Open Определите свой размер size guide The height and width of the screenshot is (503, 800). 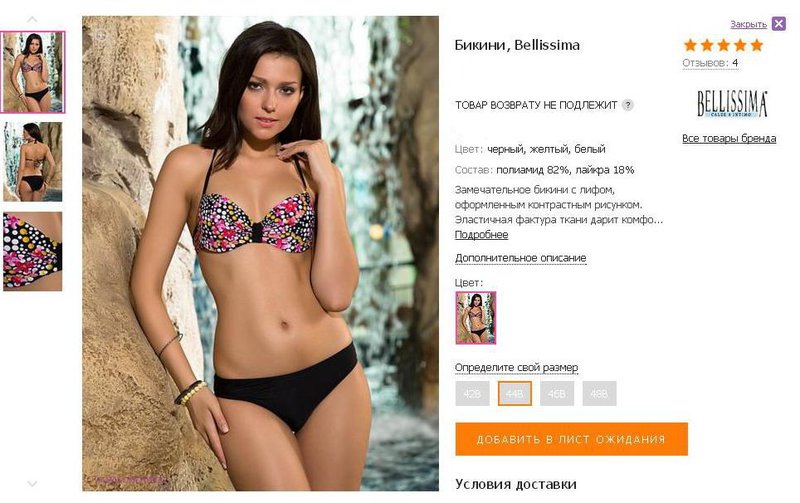click(x=516, y=367)
